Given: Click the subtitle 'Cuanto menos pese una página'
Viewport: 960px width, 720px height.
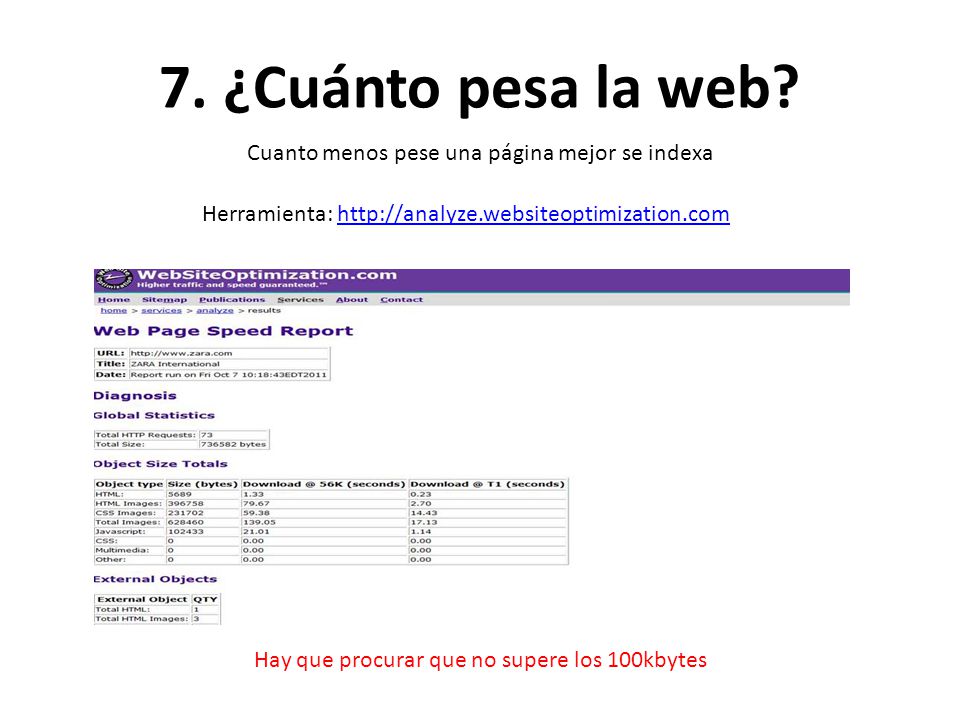Looking at the screenshot, I should [x=400, y=153].
